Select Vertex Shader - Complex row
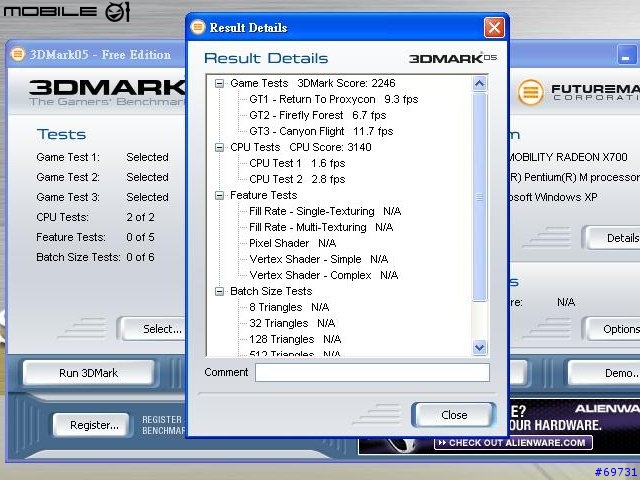This screenshot has height=480, width=640. point(323,275)
